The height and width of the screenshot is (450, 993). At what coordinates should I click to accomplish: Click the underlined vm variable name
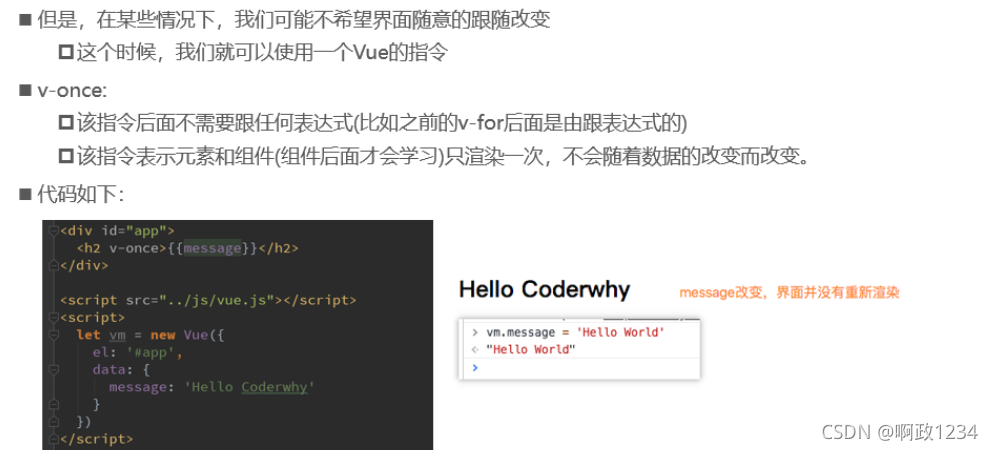click(x=117, y=335)
